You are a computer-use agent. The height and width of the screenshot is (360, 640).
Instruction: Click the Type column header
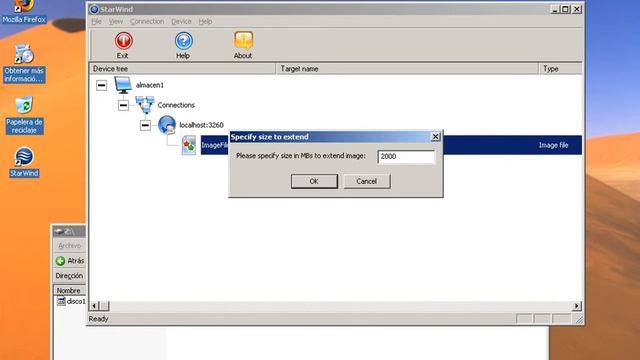(x=560, y=69)
